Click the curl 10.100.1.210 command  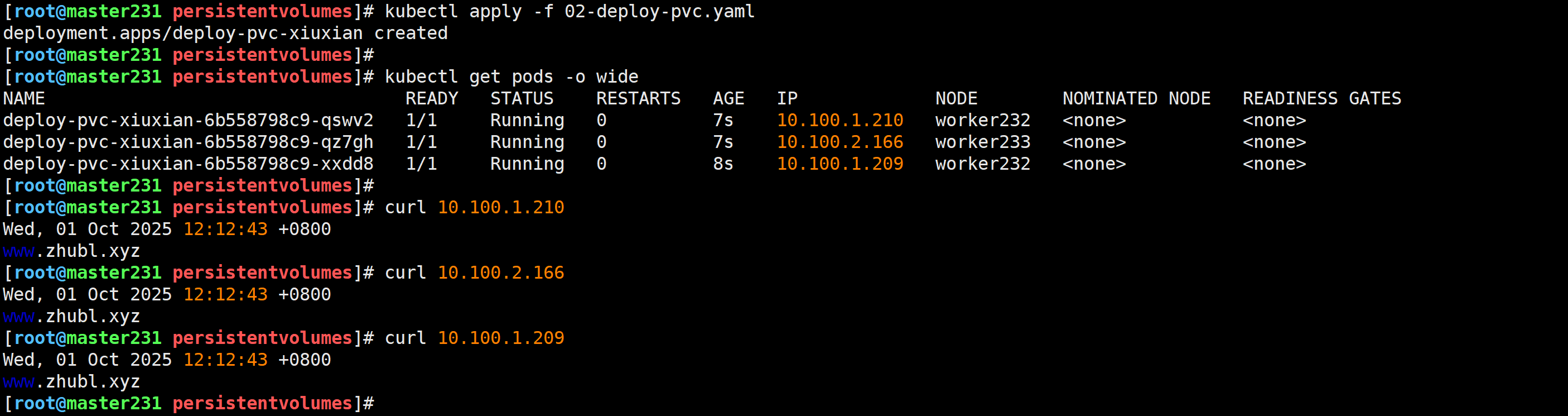click(474, 208)
